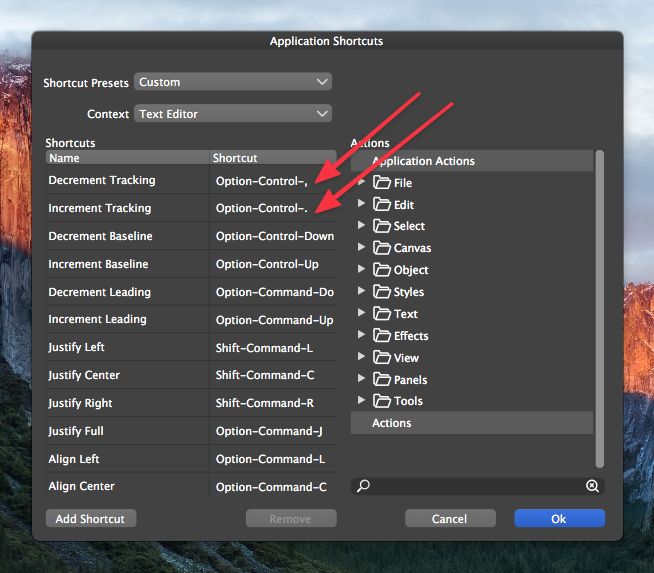Select the Justify Left row
Viewport: 654px width, 573px height.
tap(191, 347)
